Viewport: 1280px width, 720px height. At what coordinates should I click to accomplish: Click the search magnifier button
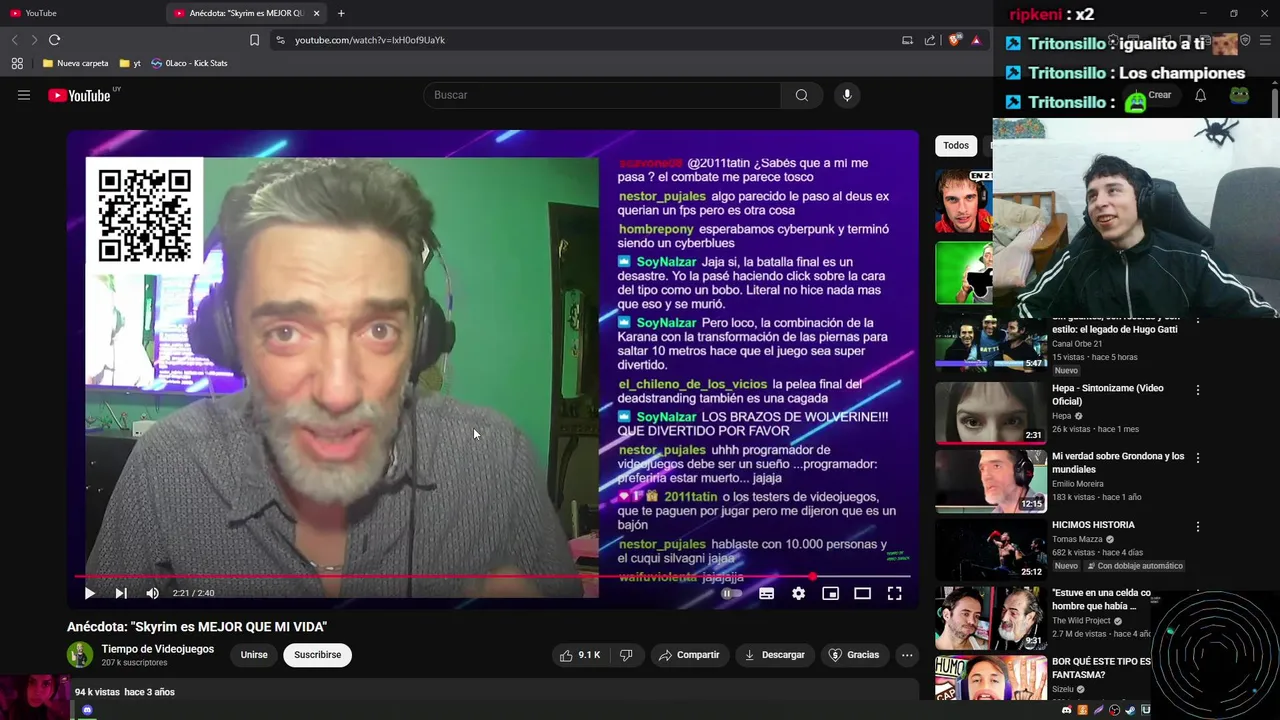[x=801, y=95]
